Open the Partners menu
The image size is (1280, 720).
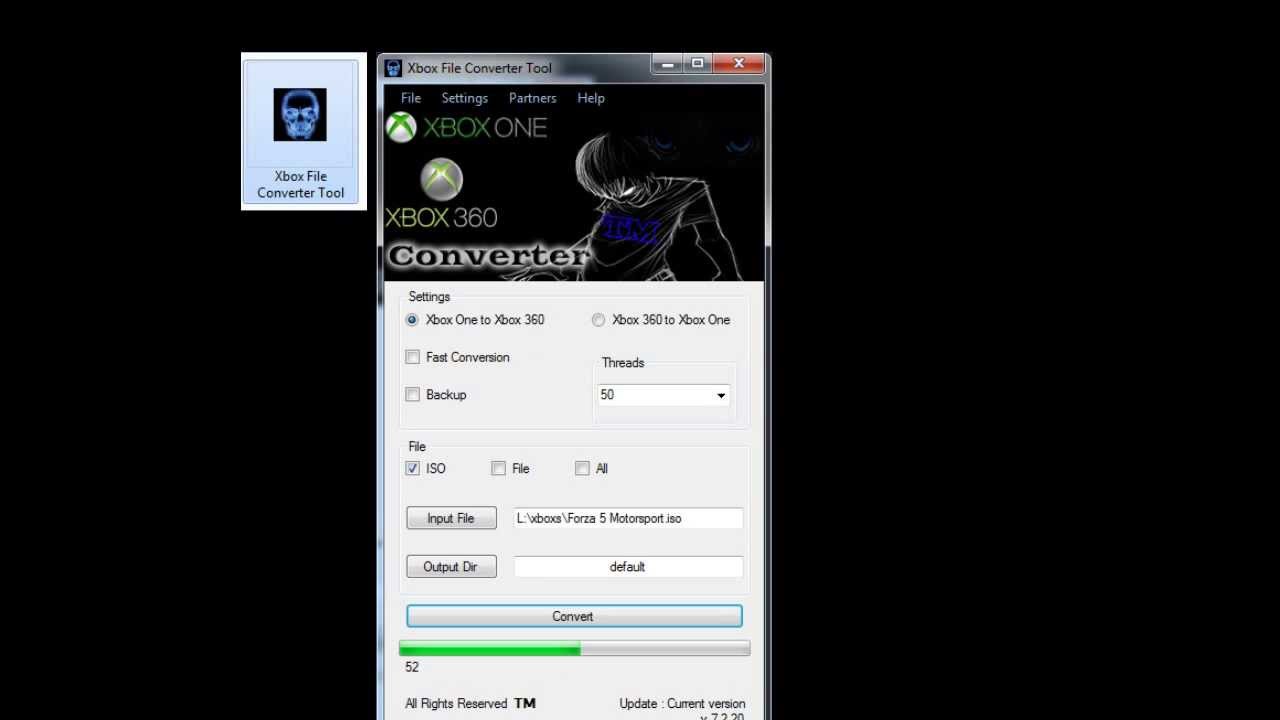tap(532, 98)
